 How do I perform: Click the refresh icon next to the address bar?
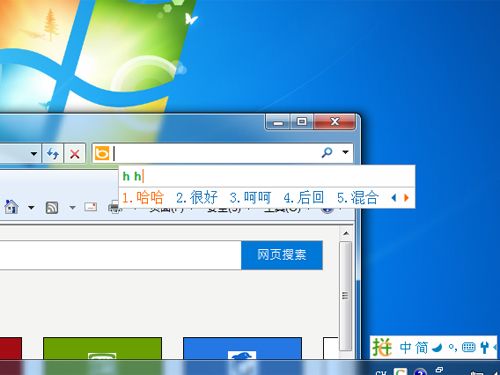click(x=53, y=154)
